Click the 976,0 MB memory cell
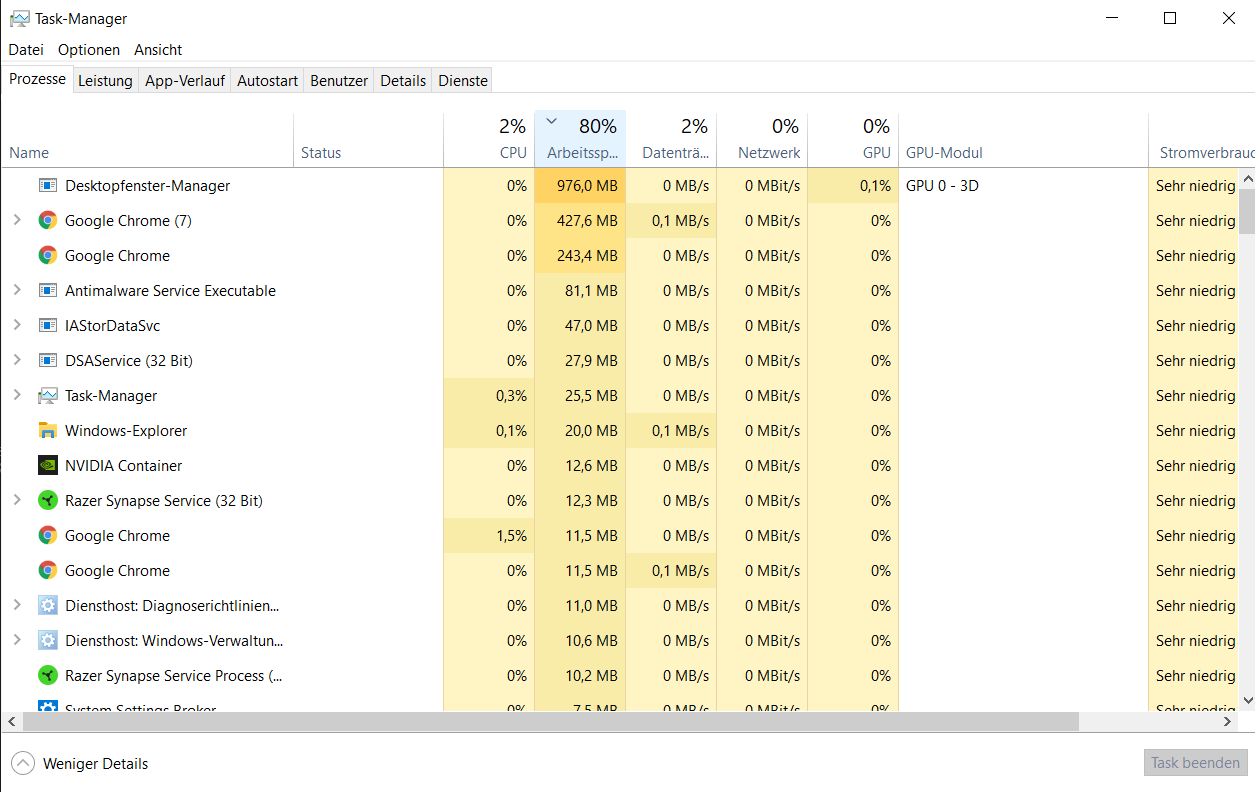Viewport: 1255px width, 792px height. pyautogui.click(x=580, y=186)
